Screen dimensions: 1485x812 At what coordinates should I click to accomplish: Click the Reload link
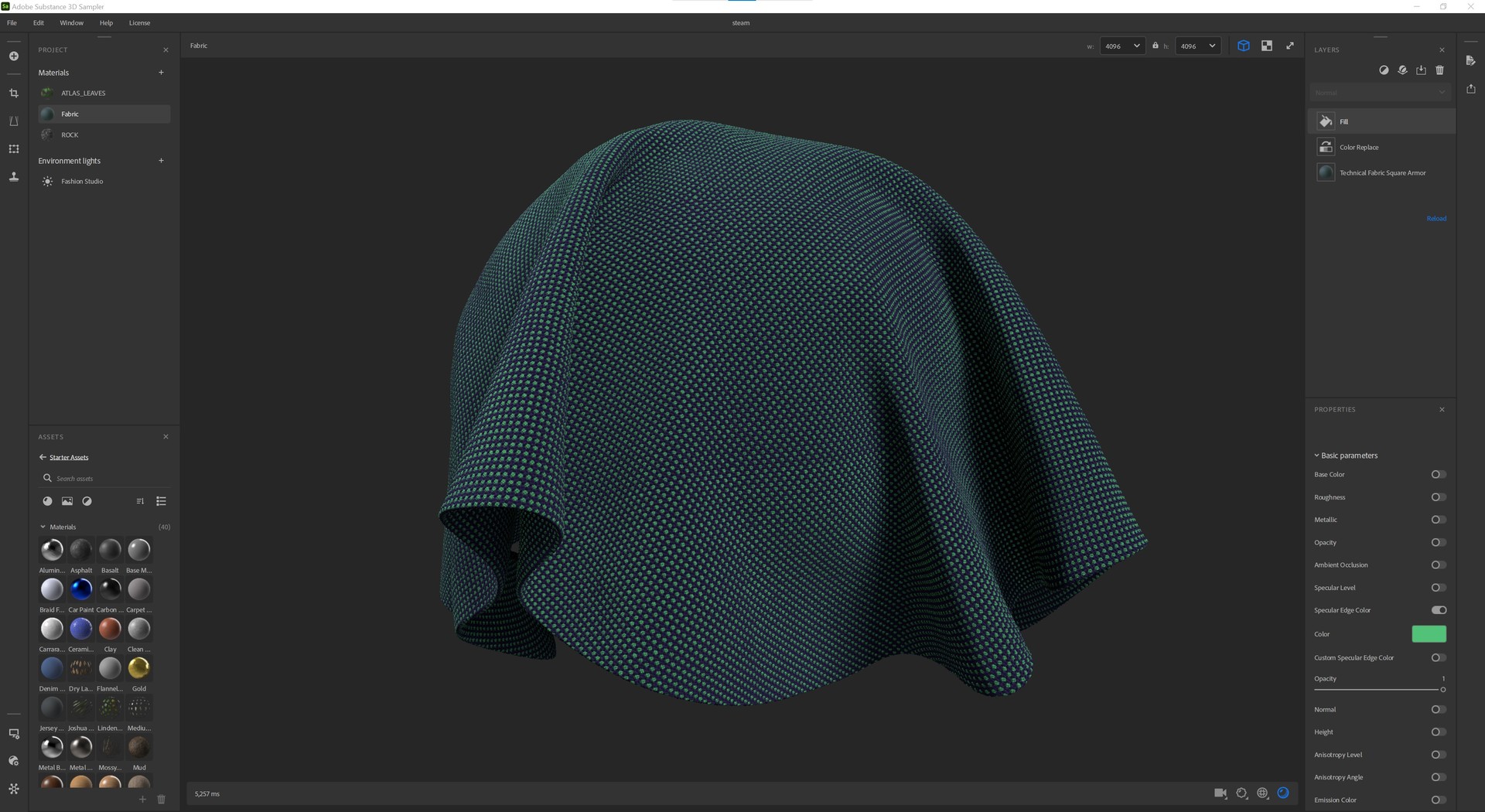point(1435,219)
